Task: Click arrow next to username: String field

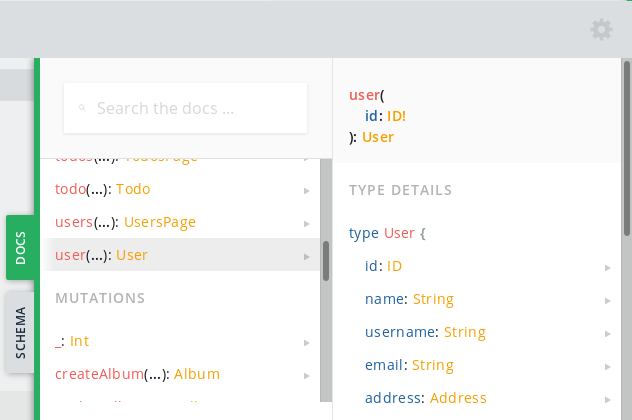Action: click(x=607, y=334)
